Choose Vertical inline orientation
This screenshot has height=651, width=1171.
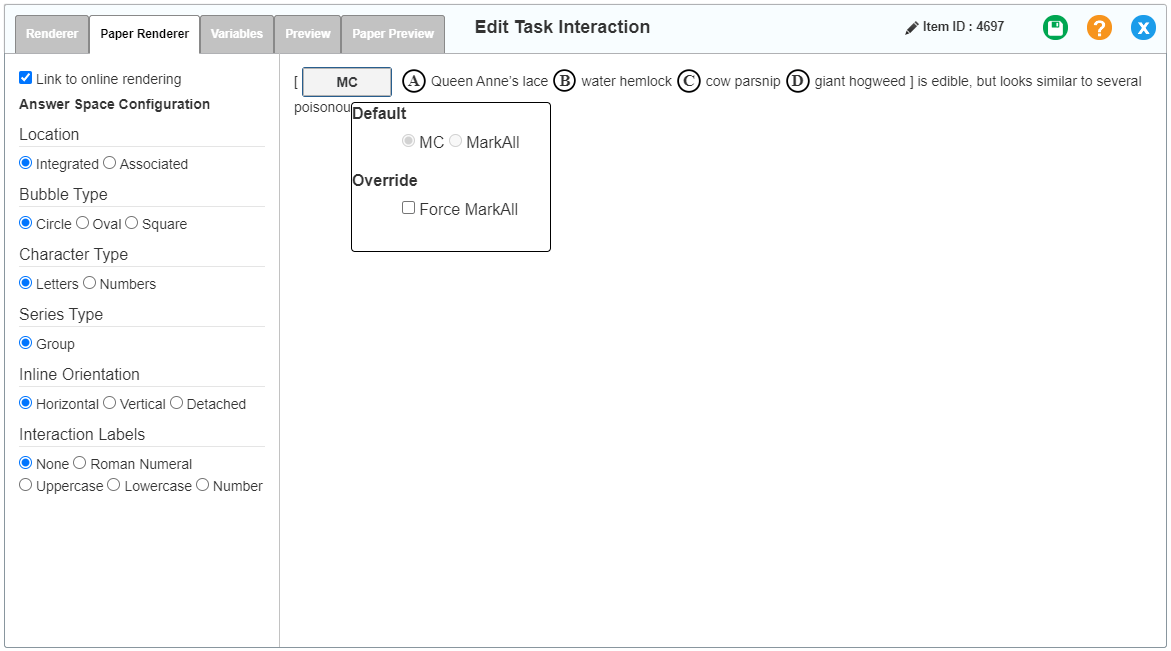tap(110, 402)
